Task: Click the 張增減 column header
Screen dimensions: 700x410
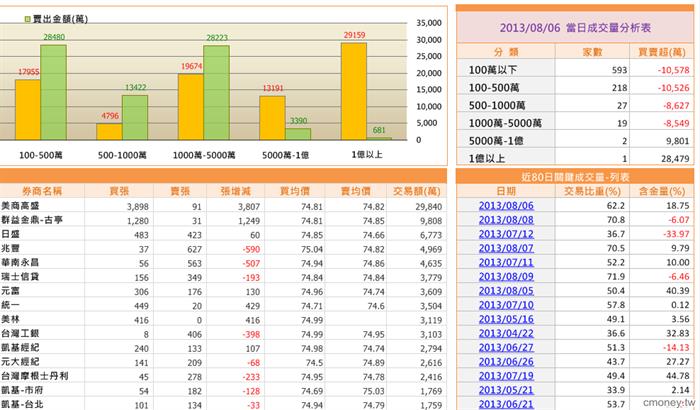Action: [236, 191]
